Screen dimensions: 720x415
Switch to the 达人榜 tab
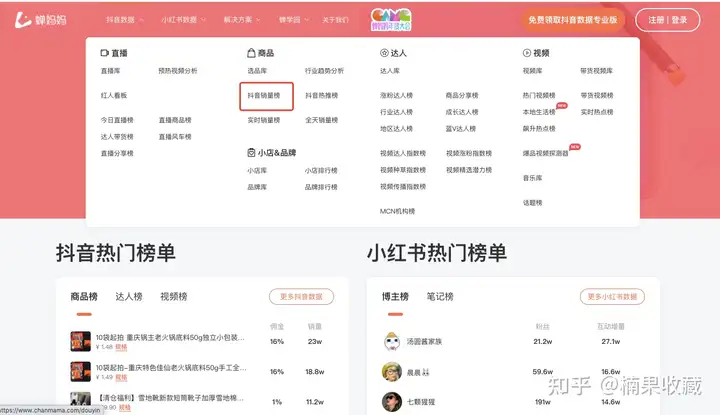tap(129, 297)
